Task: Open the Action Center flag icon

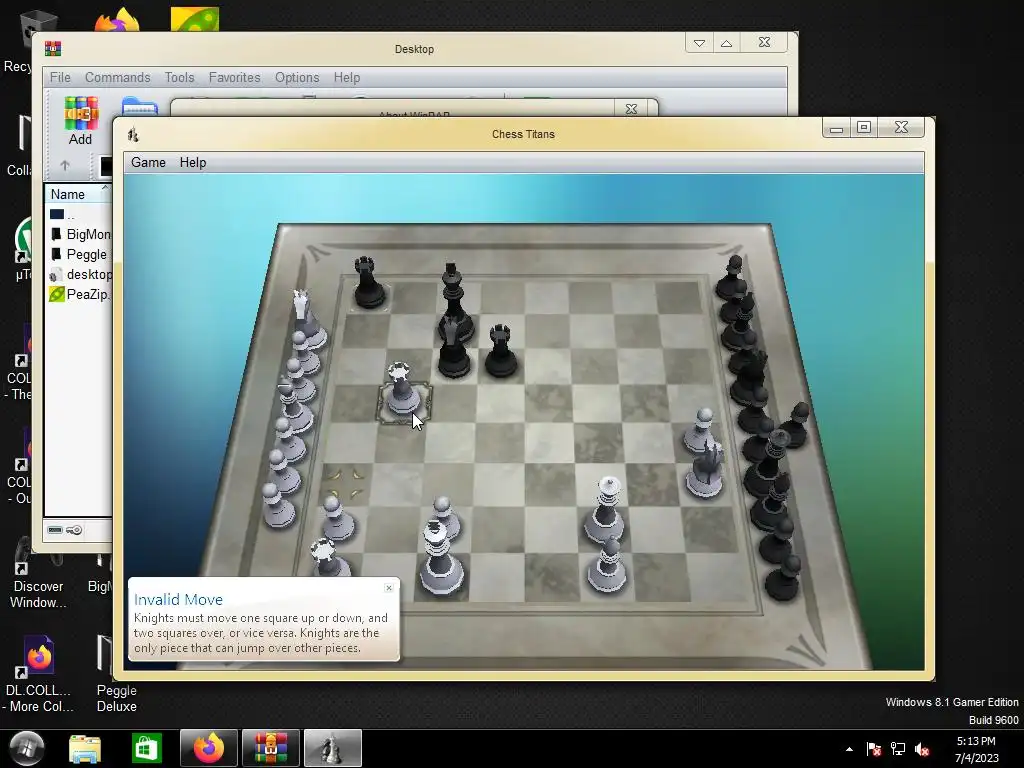Action: point(873,749)
